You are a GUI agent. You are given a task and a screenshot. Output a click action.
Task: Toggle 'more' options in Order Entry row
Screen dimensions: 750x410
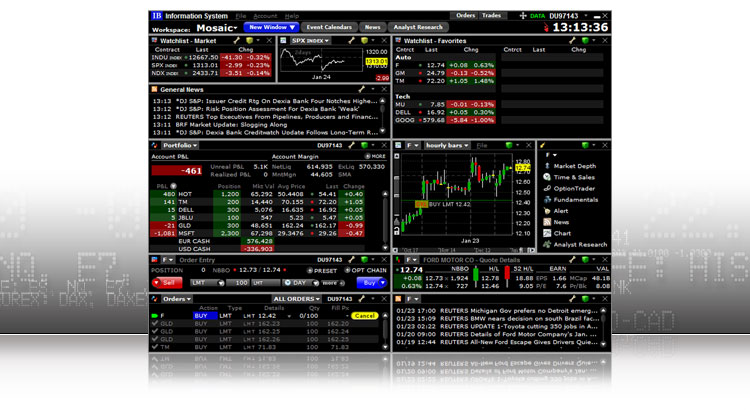[332, 283]
